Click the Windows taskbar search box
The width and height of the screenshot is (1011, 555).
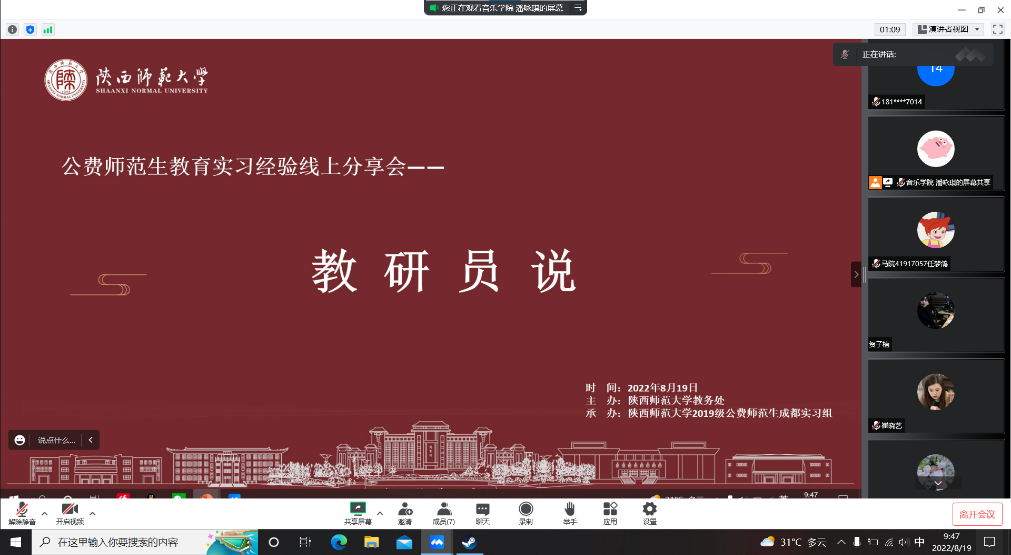145,542
